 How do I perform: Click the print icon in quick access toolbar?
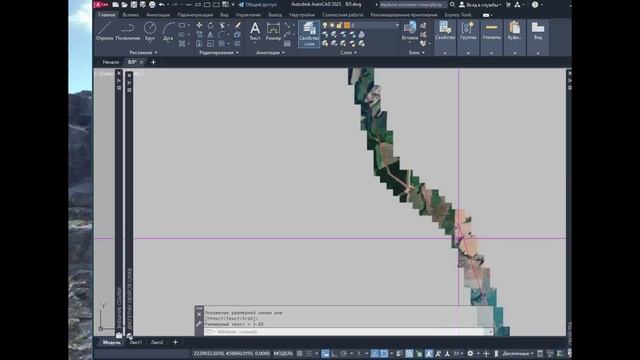[x=152, y=4]
